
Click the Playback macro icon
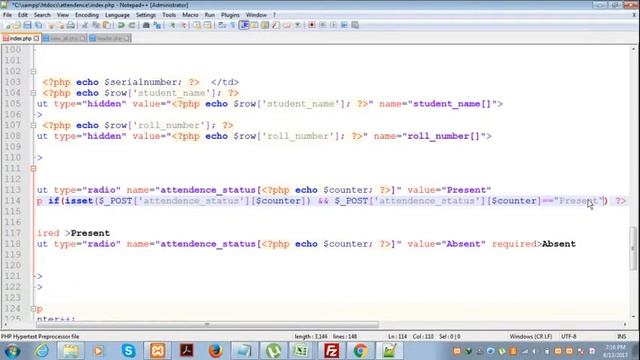tap(333, 25)
